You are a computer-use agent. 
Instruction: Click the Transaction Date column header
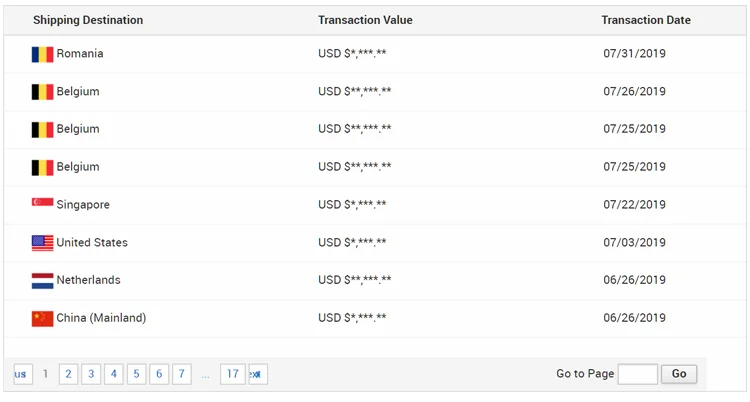pyautogui.click(x=646, y=20)
